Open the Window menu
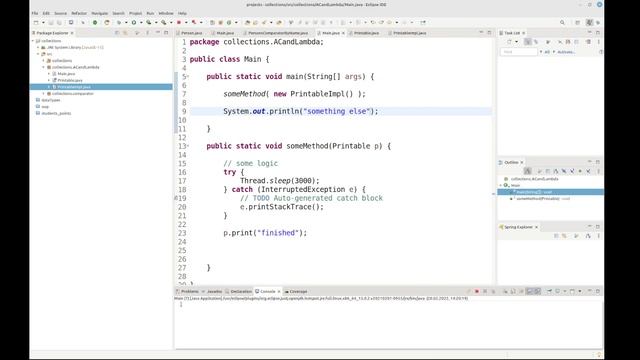The height and width of the screenshot is (360, 640). click(x=166, y=13)
